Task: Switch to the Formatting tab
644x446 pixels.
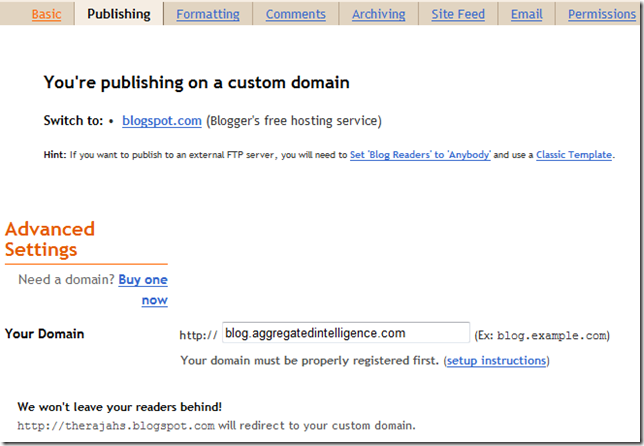Action: click(208, 14)
